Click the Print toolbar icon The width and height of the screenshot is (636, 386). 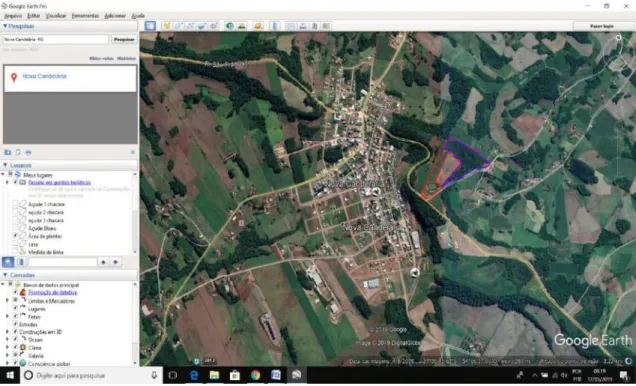pos(303,26)
